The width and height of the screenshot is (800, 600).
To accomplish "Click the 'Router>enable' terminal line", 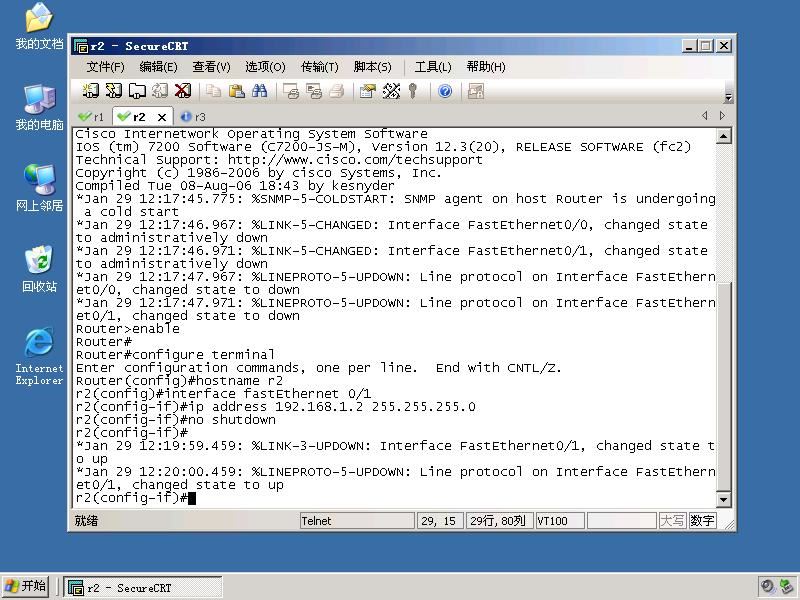I will 128,329.
